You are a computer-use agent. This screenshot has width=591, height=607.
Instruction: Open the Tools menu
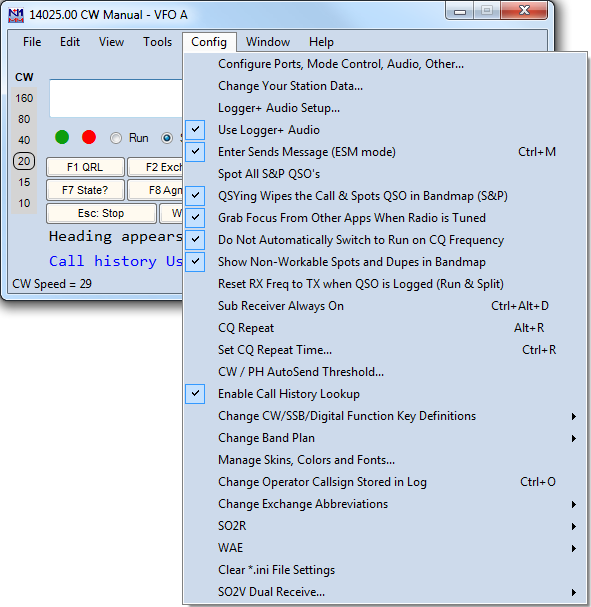point(158,42)
